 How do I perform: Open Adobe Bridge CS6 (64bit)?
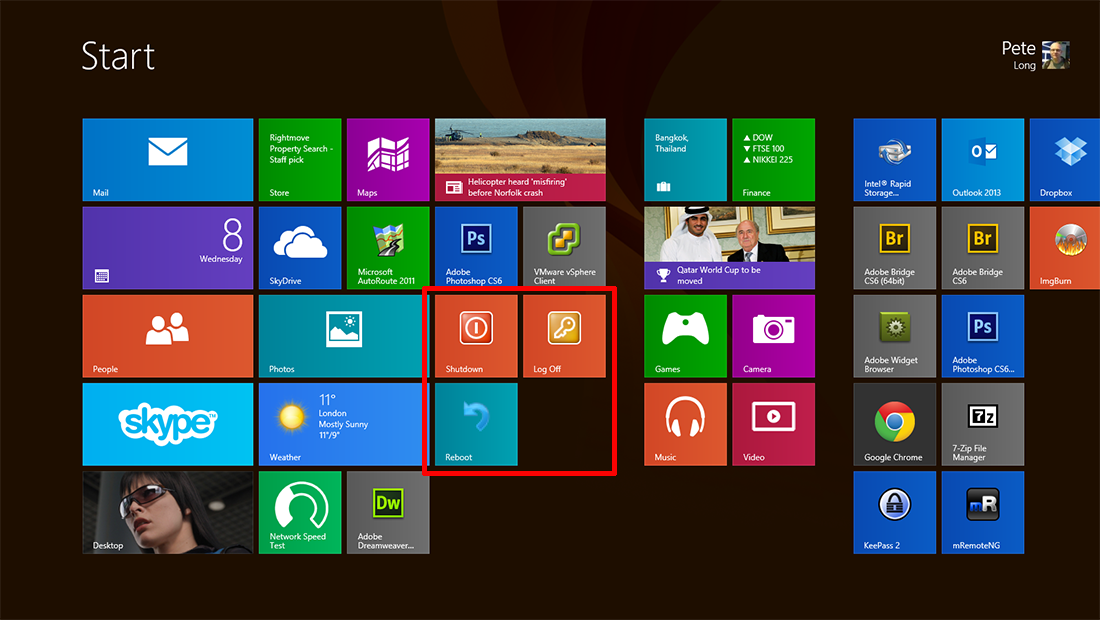pyautogui.click(x=894, y=248)
